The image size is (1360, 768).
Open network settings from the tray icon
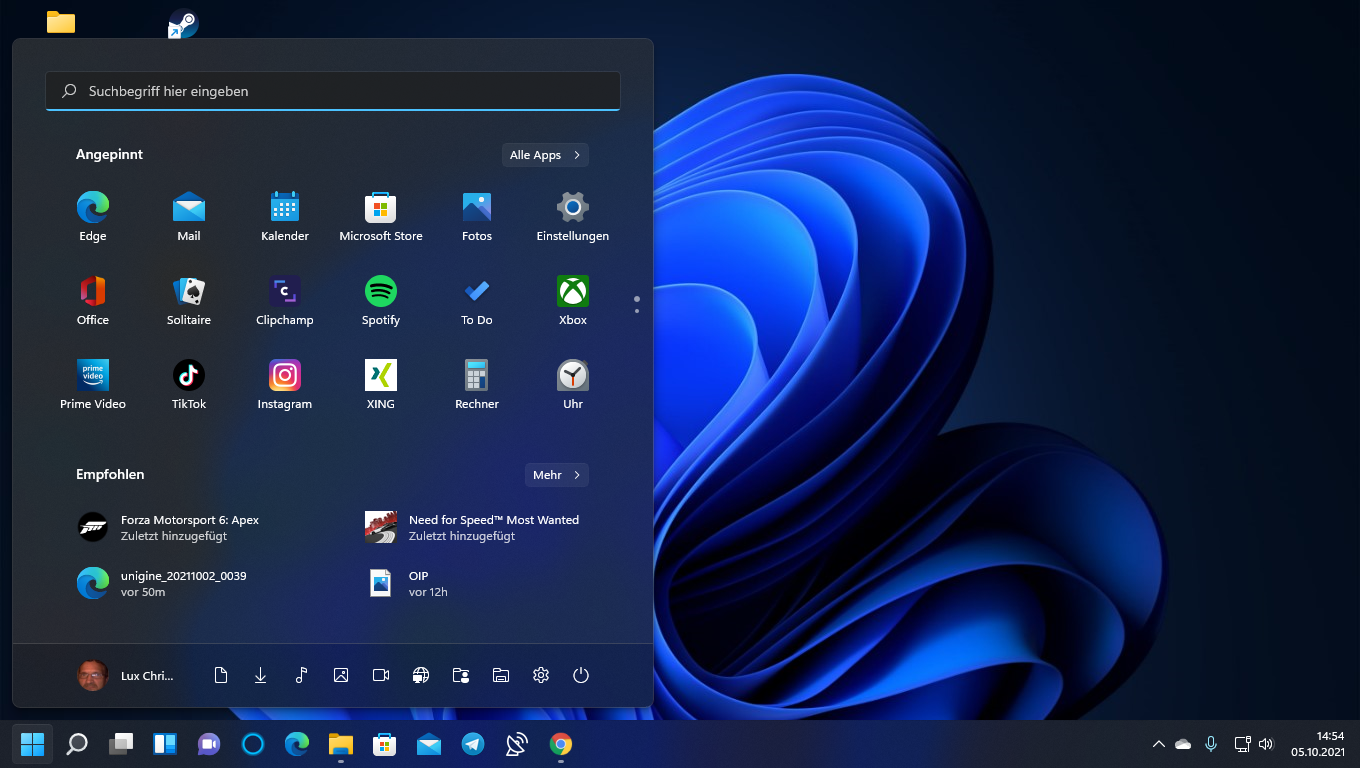(x=1243, y=744)
